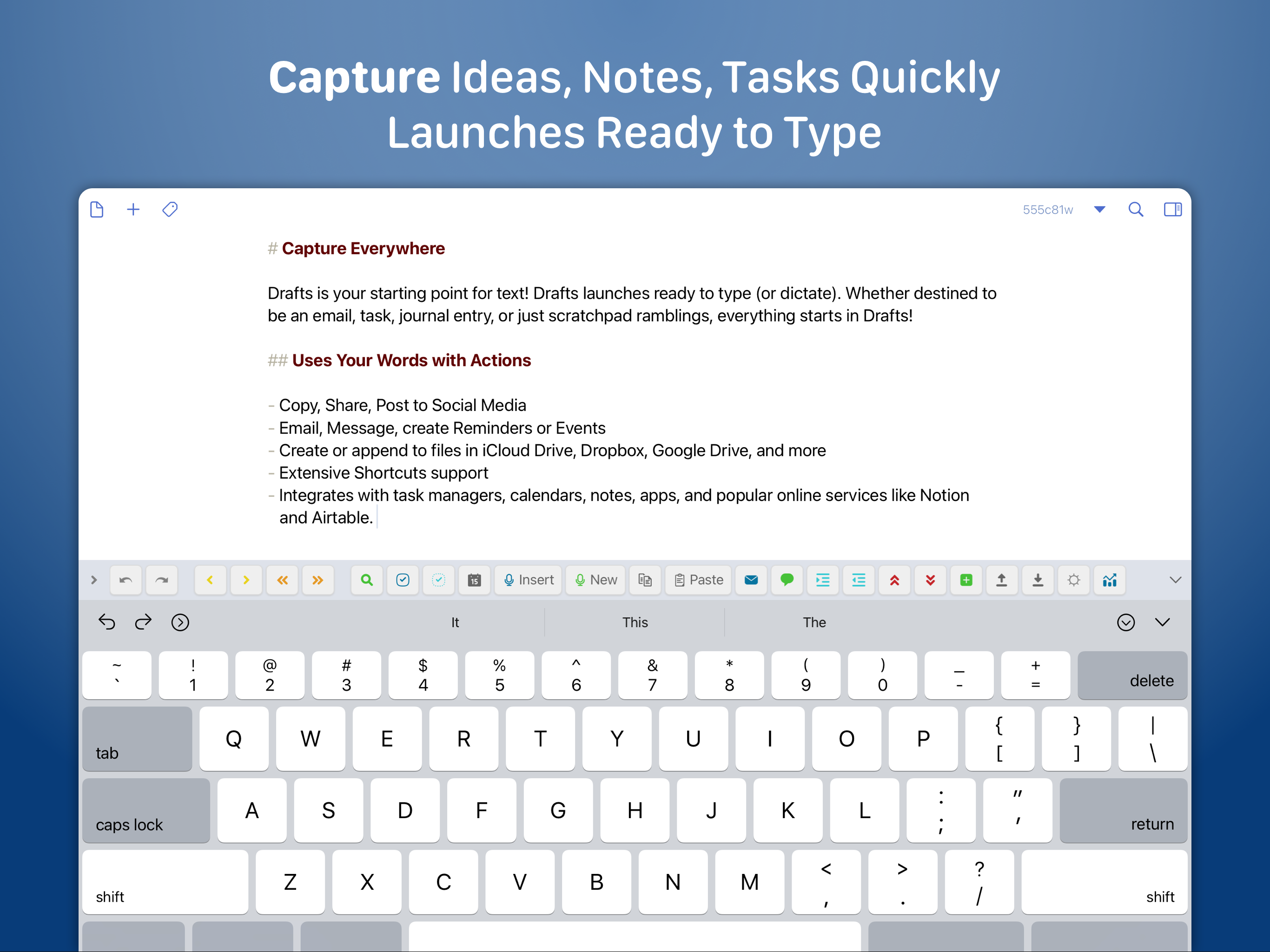Open the tag editor icon

click(170, 210)
